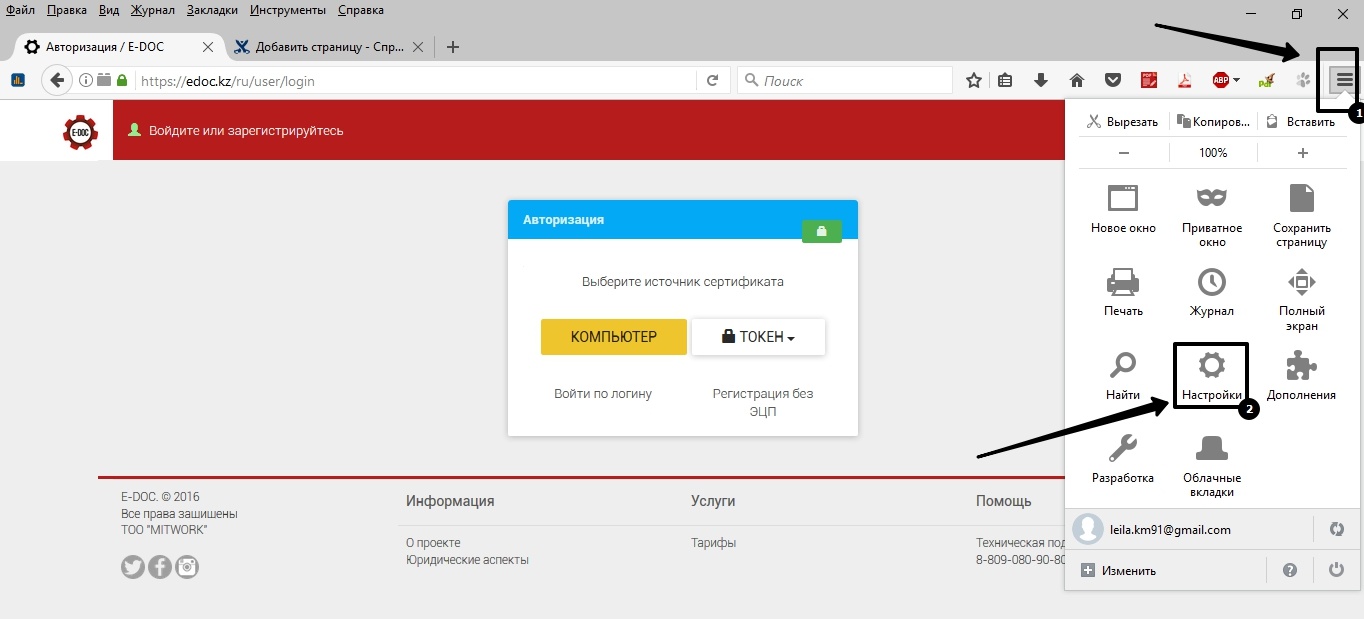Toggle Full screen (Полный экран) mode
The height and width of the screenshot is (619, 1364).
pos(1301,284)
